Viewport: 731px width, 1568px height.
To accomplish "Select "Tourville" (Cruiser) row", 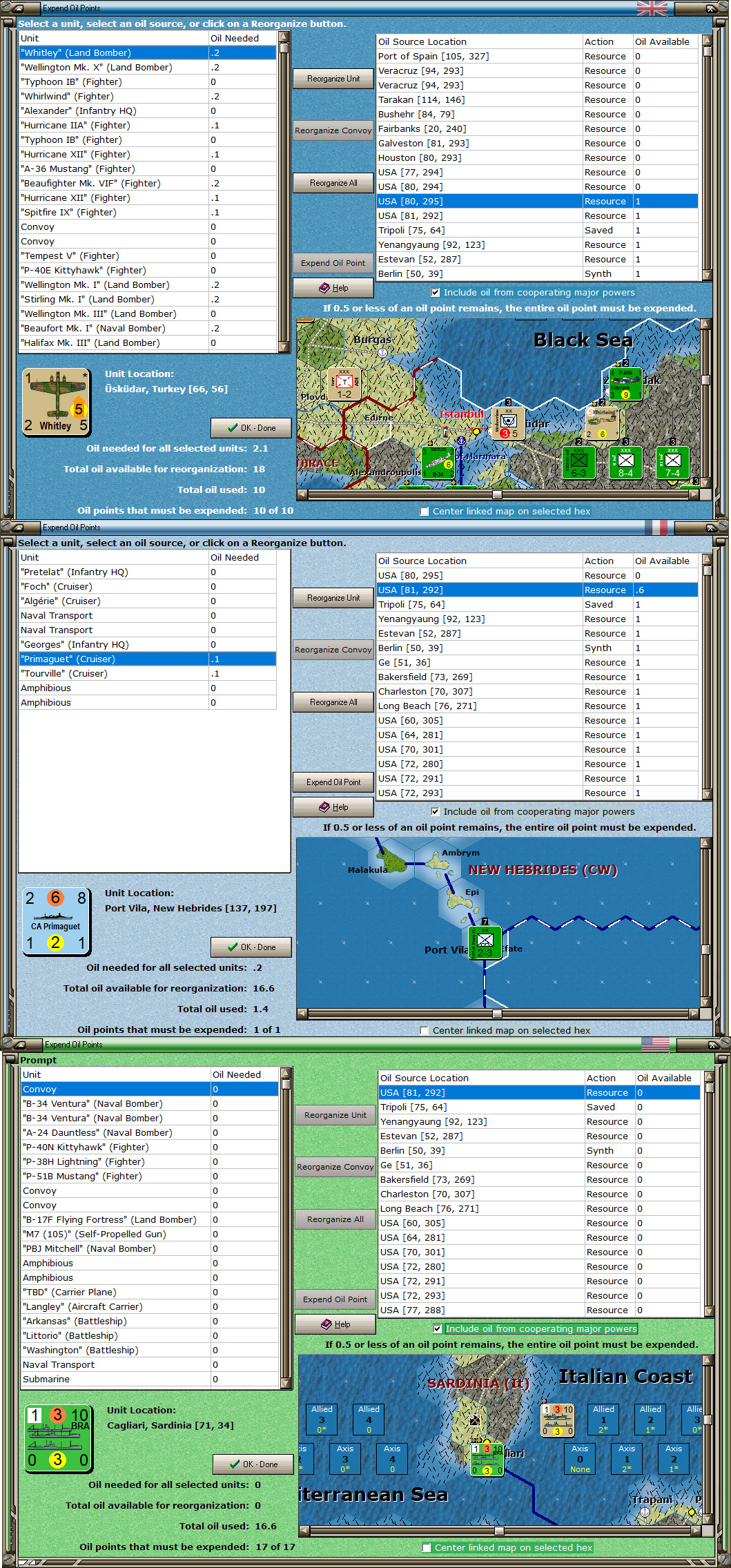I will [148, 674].
